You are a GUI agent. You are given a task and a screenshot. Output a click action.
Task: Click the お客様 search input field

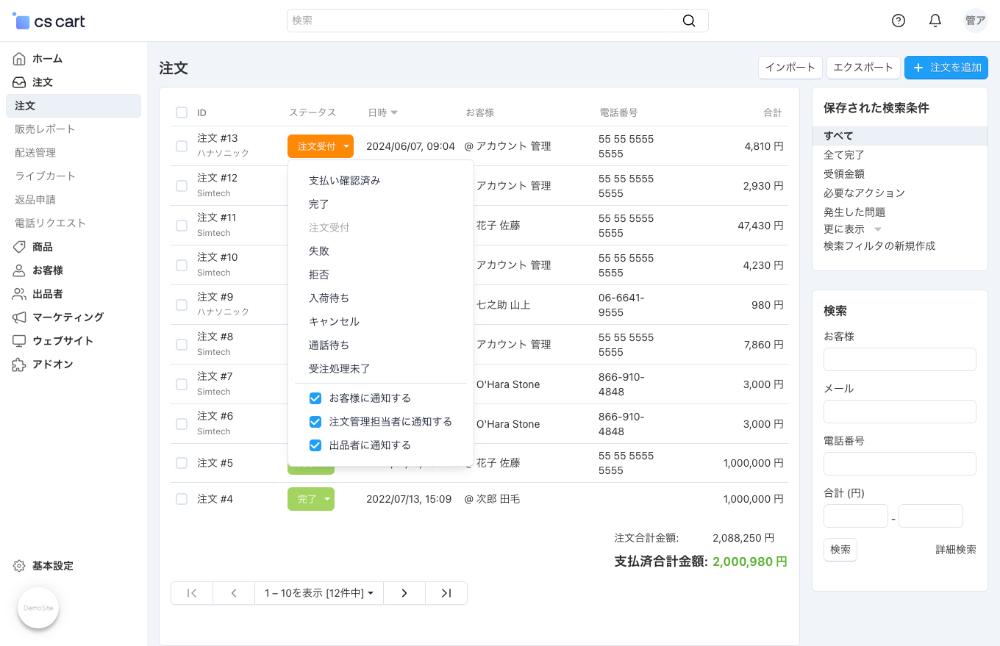(x=899, y=359)
